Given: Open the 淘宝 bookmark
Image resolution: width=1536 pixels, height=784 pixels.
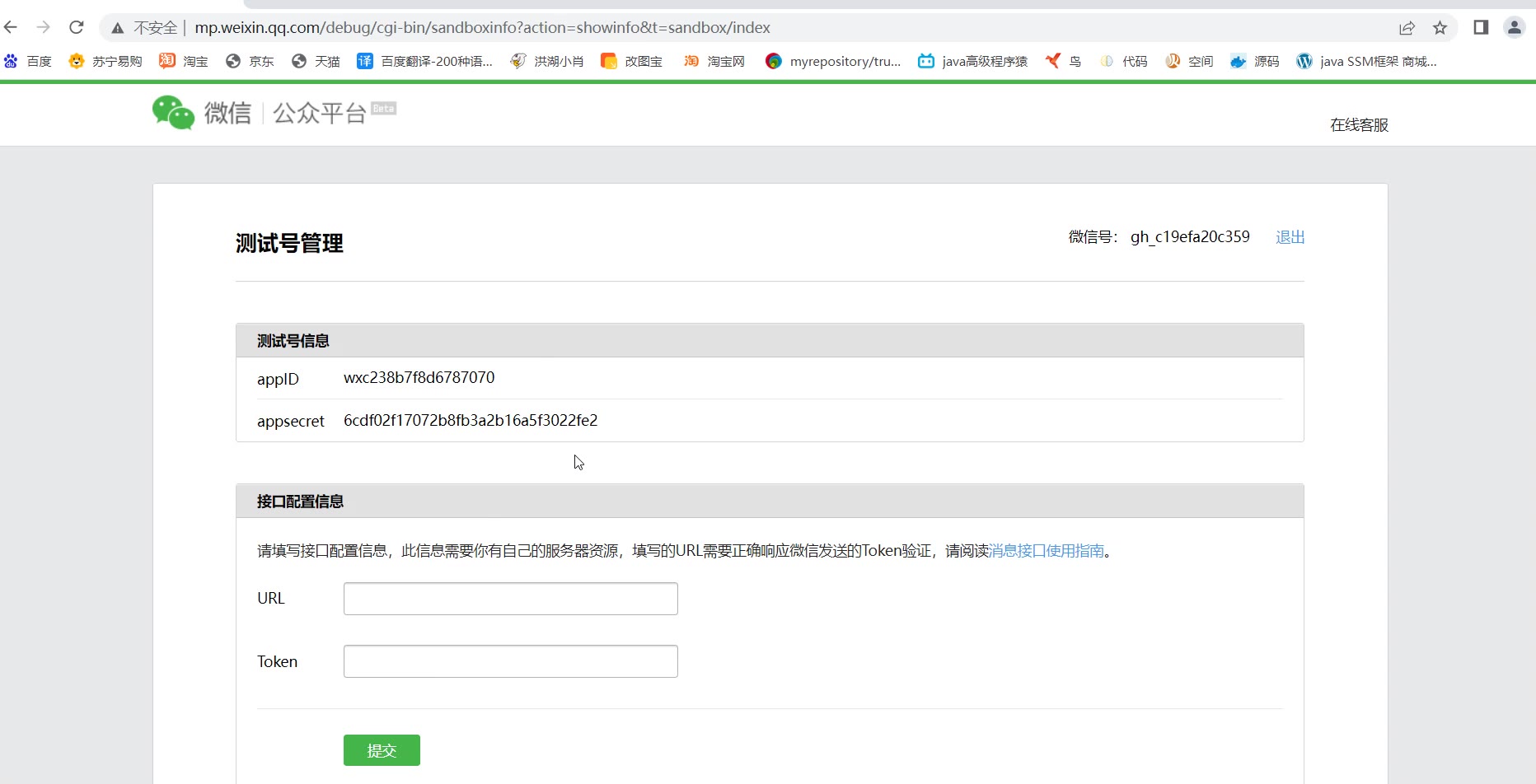Looking at the screenshot, I should (x=184, y=61).
